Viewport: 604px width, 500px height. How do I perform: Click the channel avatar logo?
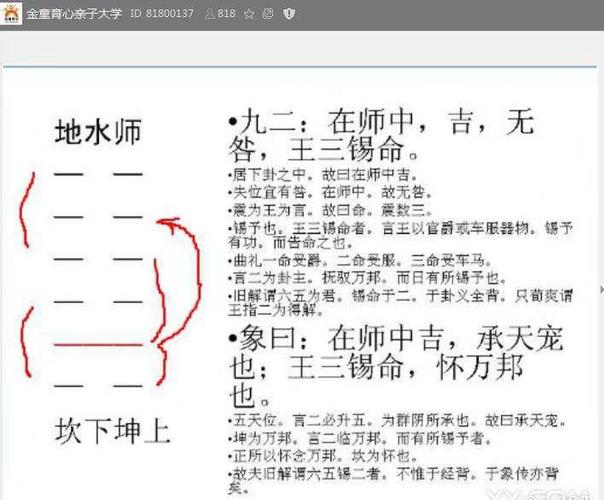pyautogui.click(x=11, y=14)
